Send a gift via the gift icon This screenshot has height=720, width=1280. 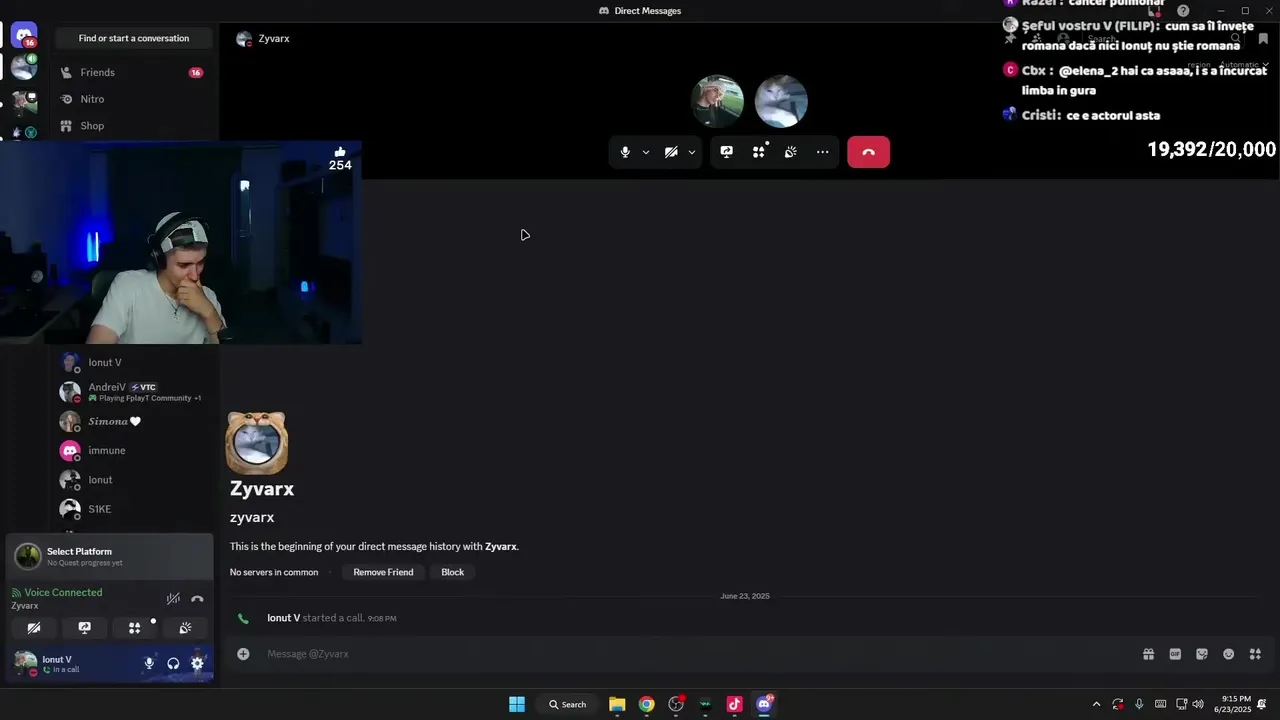coord(1148,654)
